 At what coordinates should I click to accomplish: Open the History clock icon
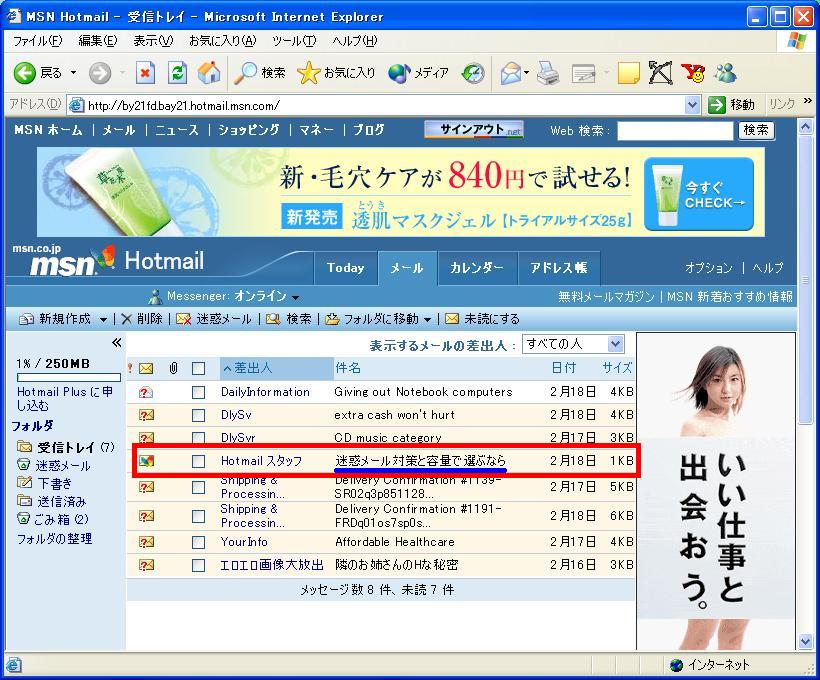(x=473, y=73)
